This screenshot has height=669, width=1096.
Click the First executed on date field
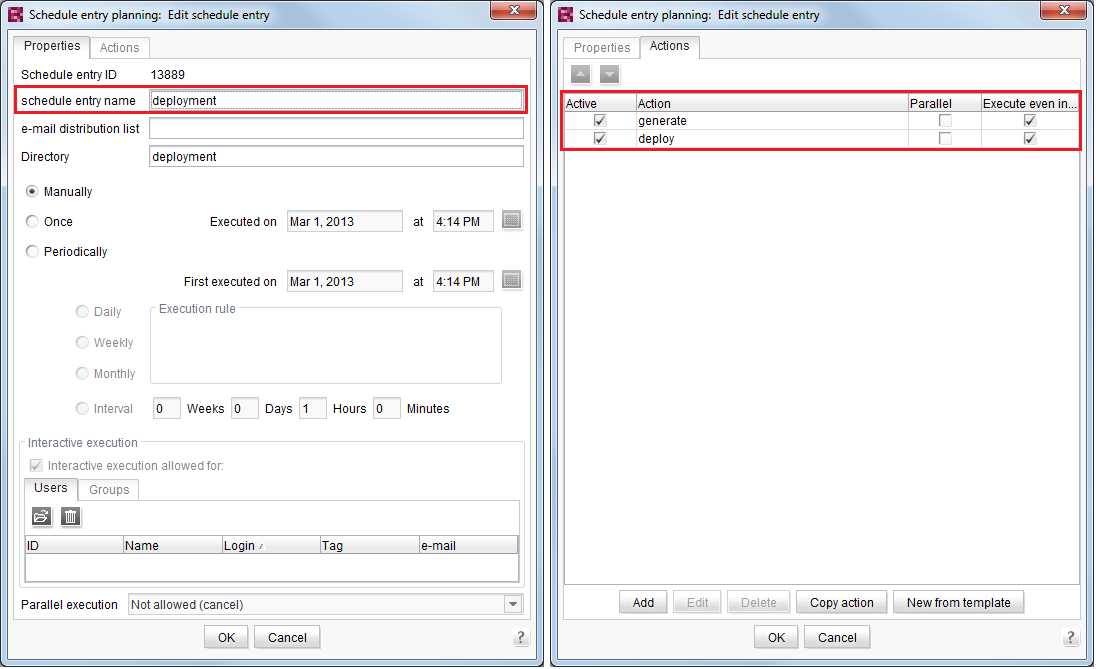(x=345, y=281)
